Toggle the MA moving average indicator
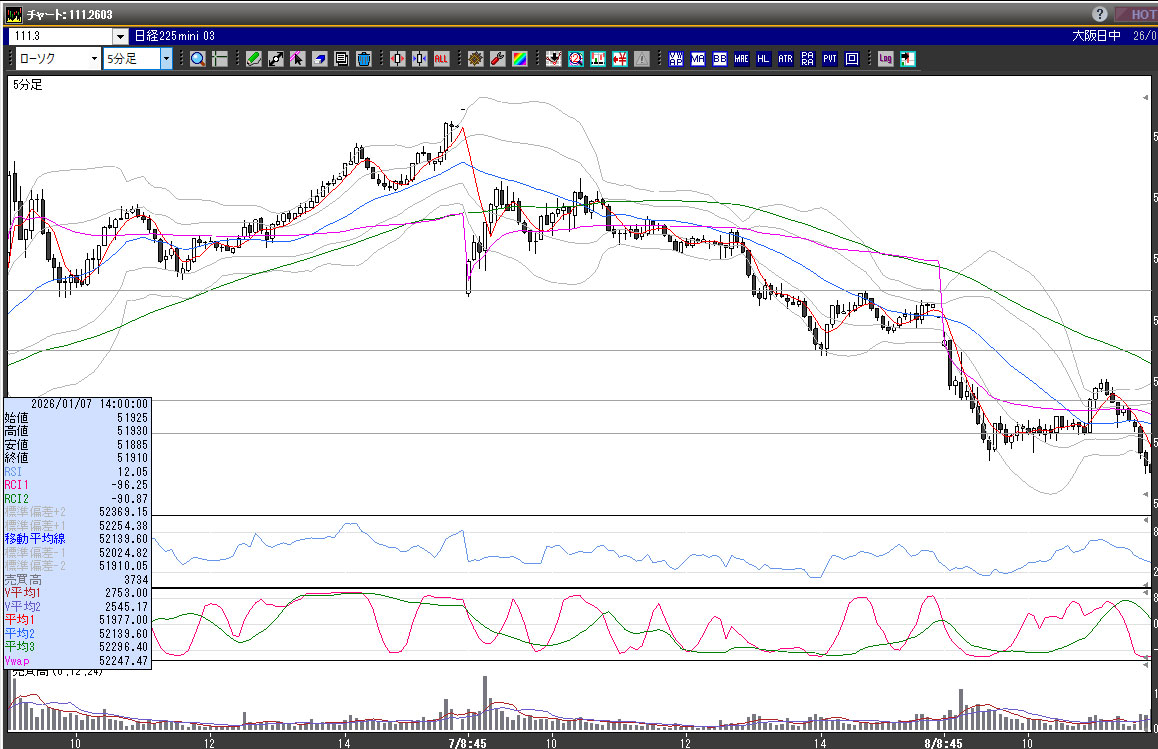 click(x=698, y=59)
